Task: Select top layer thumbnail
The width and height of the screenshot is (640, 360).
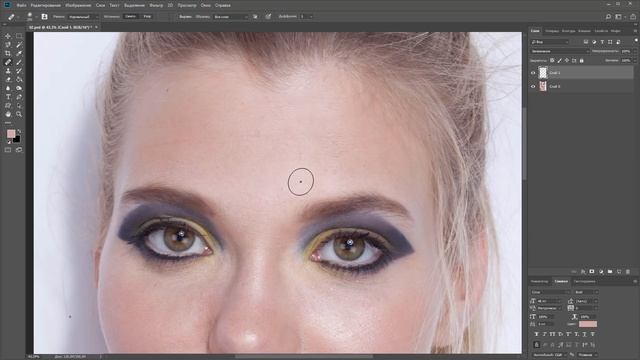Action: pyautogui.click(x=543, y=73)
